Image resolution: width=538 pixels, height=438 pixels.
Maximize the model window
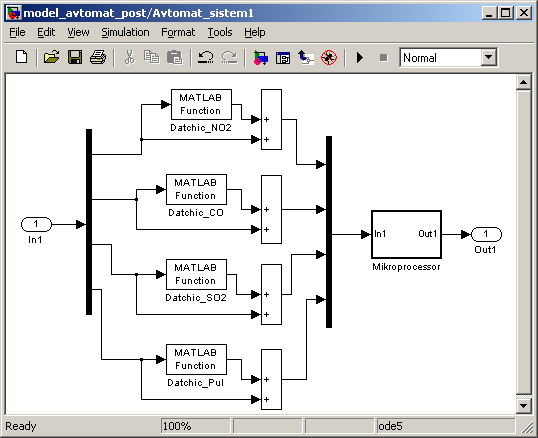click(x=506, y=13)
